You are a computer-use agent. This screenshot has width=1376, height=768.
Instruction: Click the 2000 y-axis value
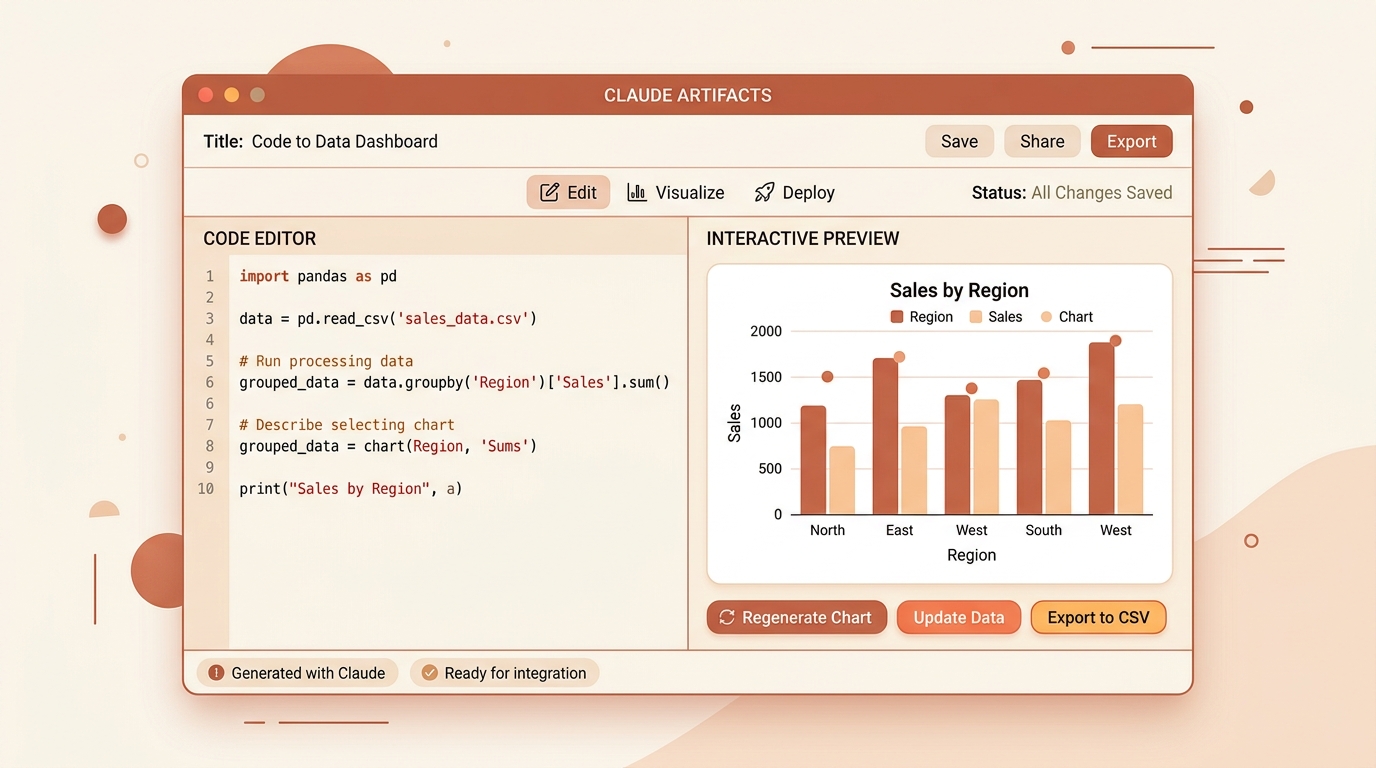pyautogui.click(x=766, y=331)
